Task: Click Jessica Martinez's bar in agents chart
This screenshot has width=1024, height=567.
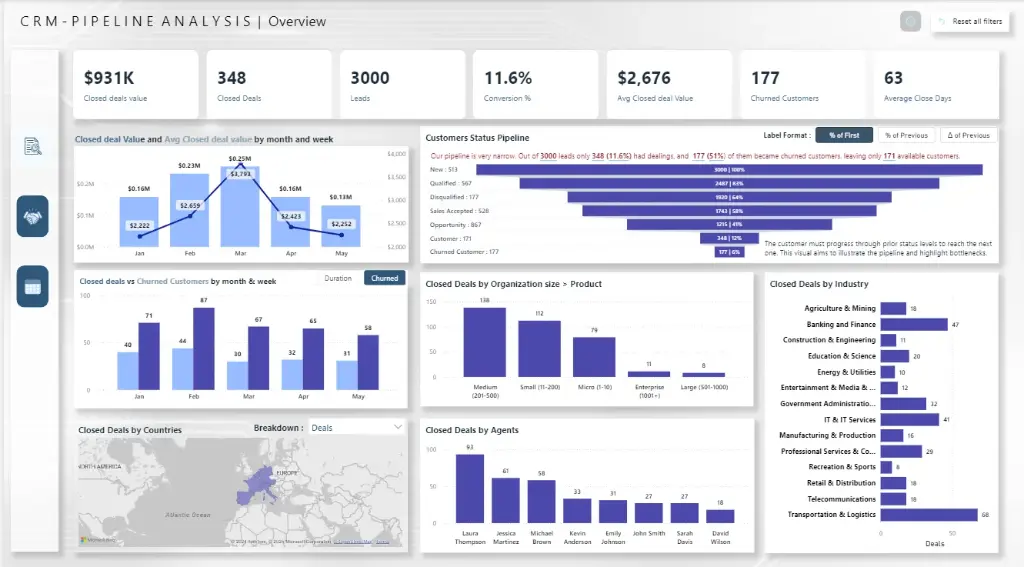Action: [x=505, y=500]
